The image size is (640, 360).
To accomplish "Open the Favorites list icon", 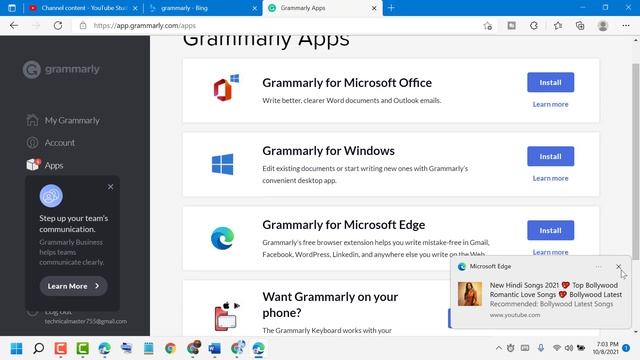I will click(558, 26).
